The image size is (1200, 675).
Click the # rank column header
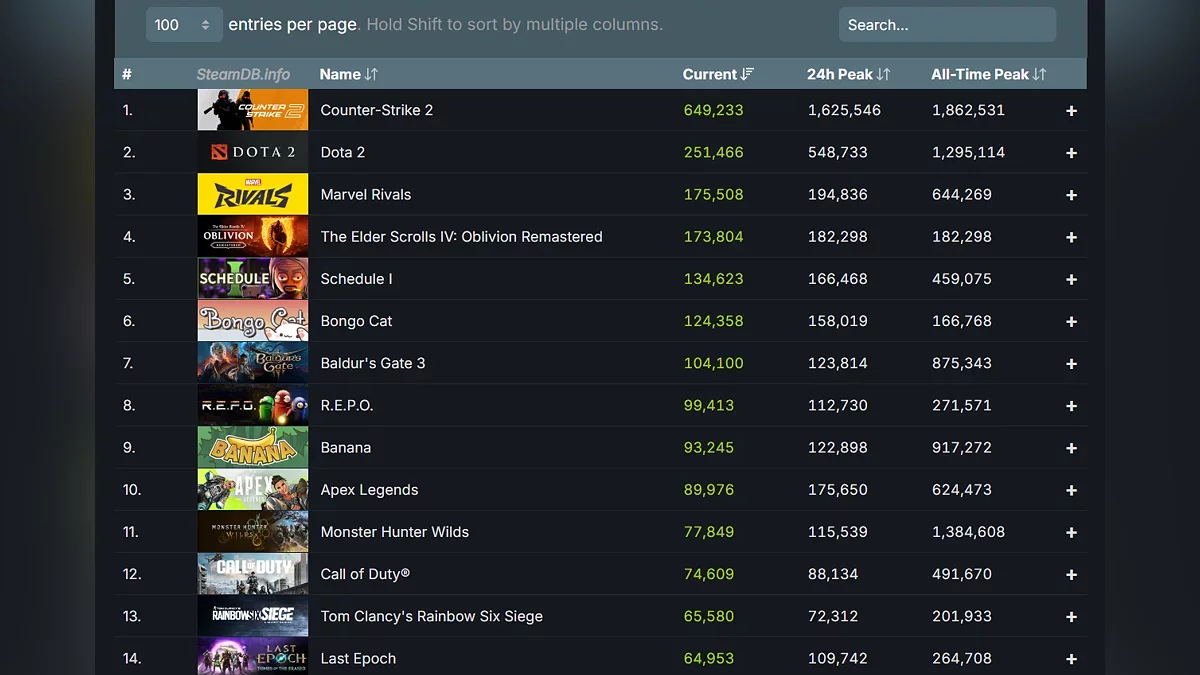click(x=127, y=74)
